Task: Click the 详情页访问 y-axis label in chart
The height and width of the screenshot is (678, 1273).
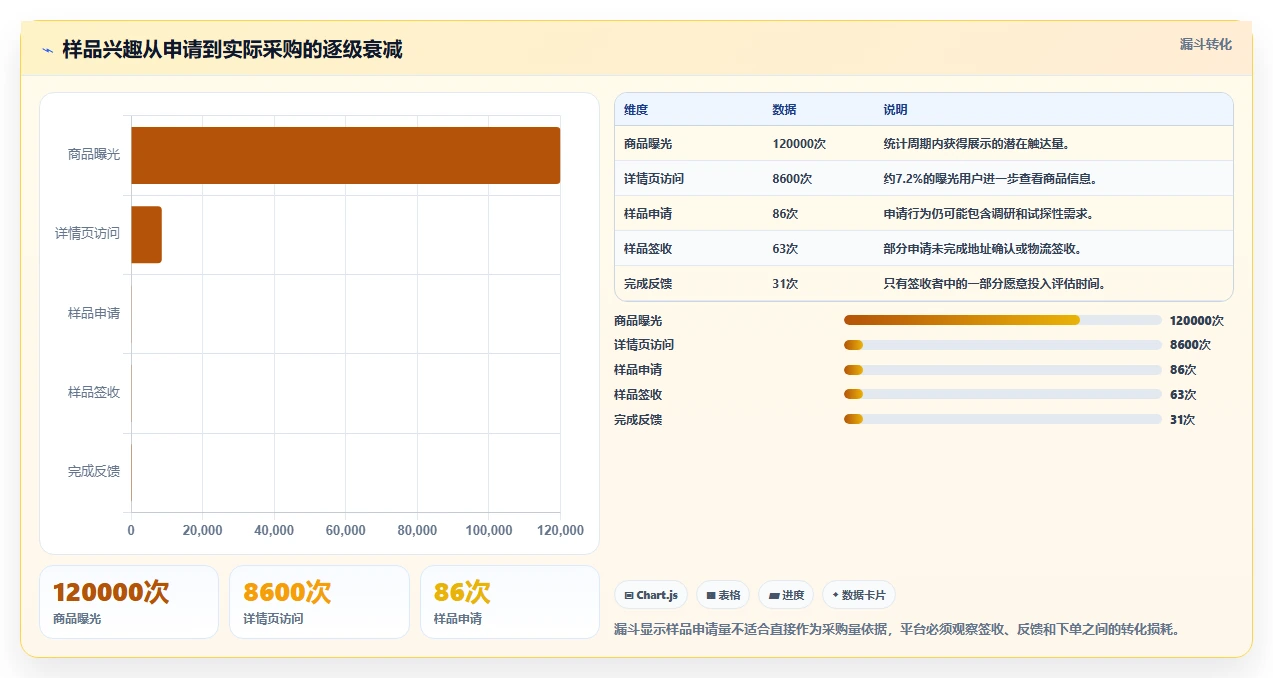Action: tap(87, 234)
